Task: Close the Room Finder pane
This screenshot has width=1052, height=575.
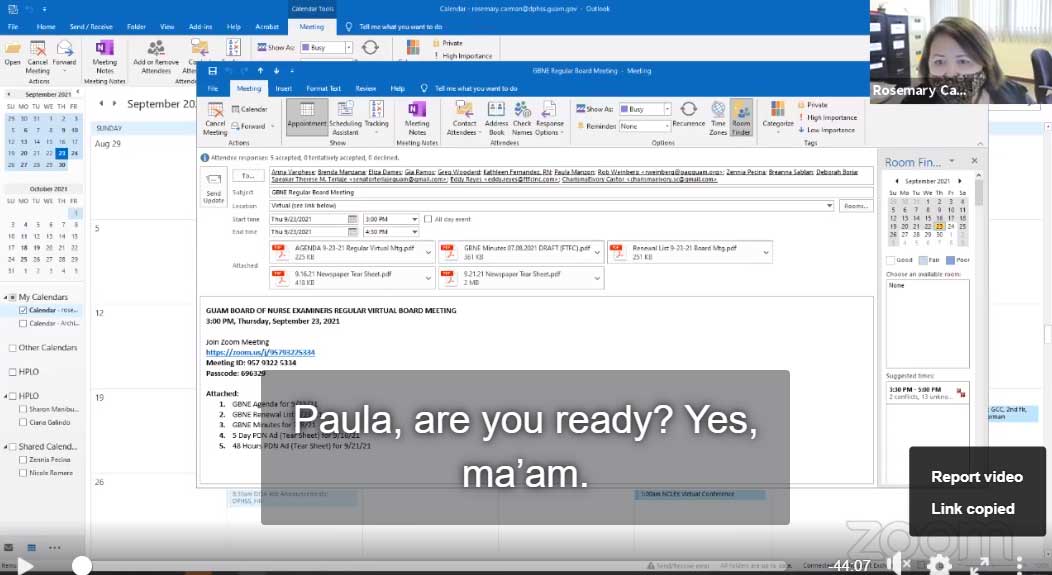Action: click(x=974, y=161)
